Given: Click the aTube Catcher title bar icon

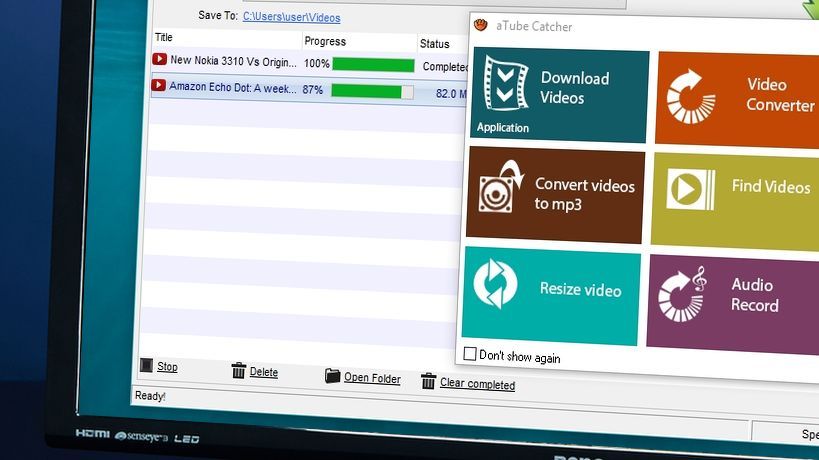Looking at the screenshot, I should (481, 25).
